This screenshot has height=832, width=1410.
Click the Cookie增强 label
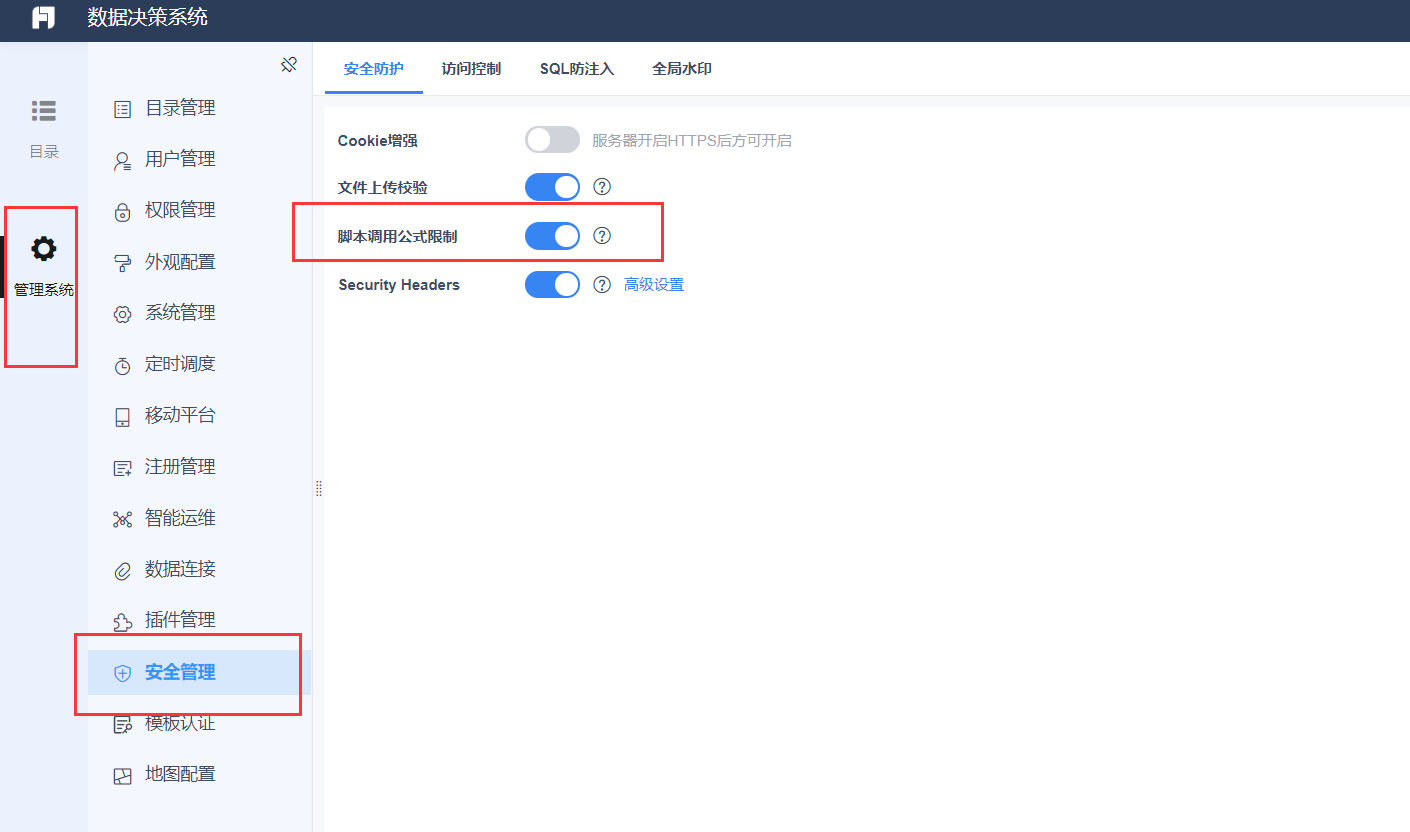[378, 141]
